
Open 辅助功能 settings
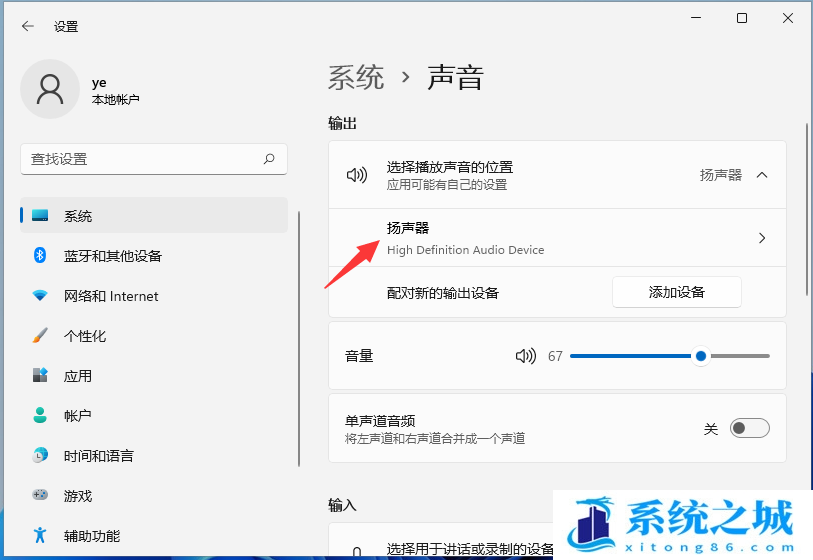(154, 536)
